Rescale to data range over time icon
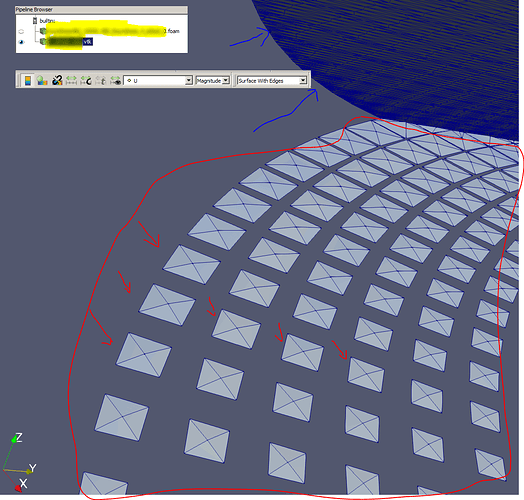 tap(101, 81)
